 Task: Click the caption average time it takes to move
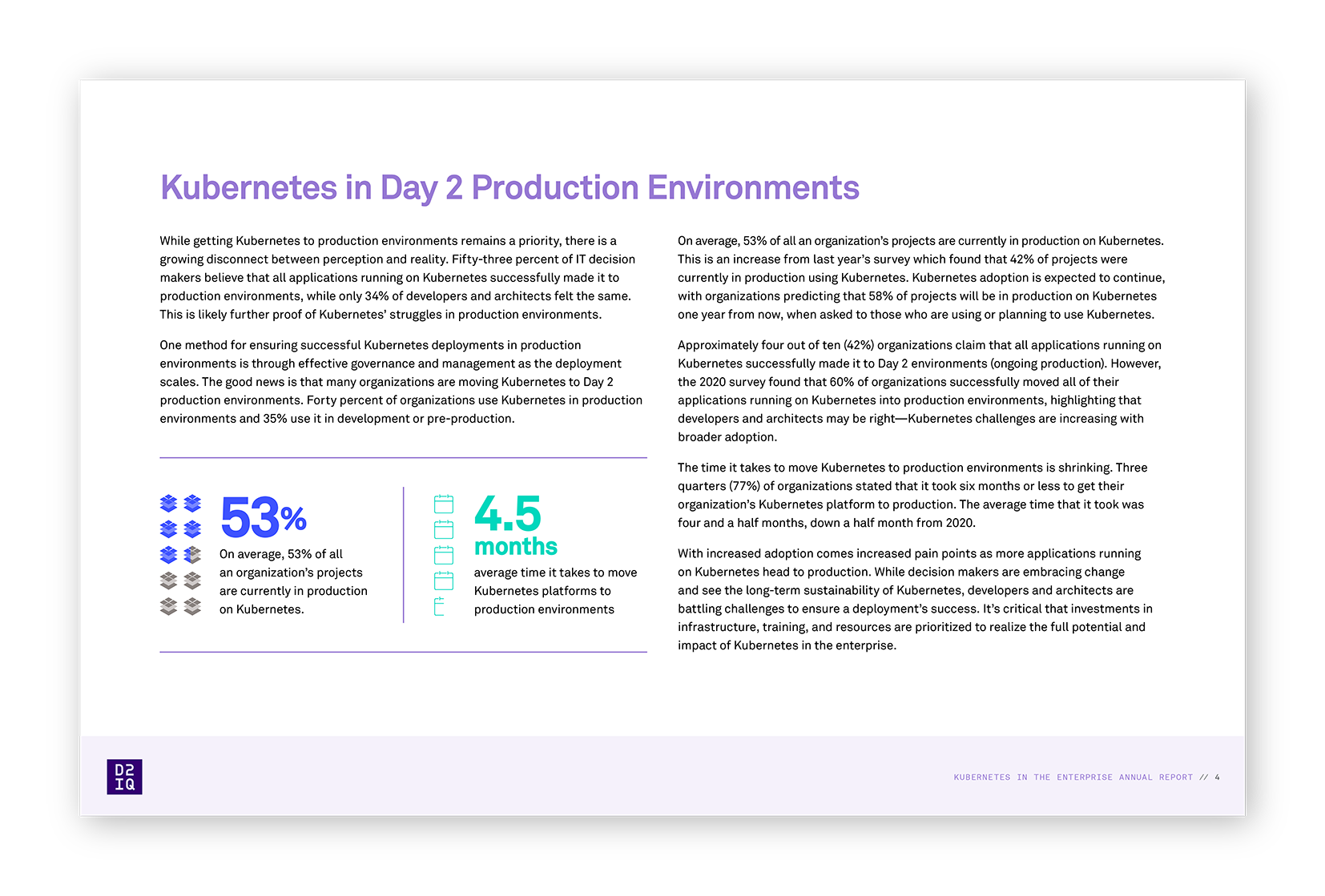click(x=556, y=573)
